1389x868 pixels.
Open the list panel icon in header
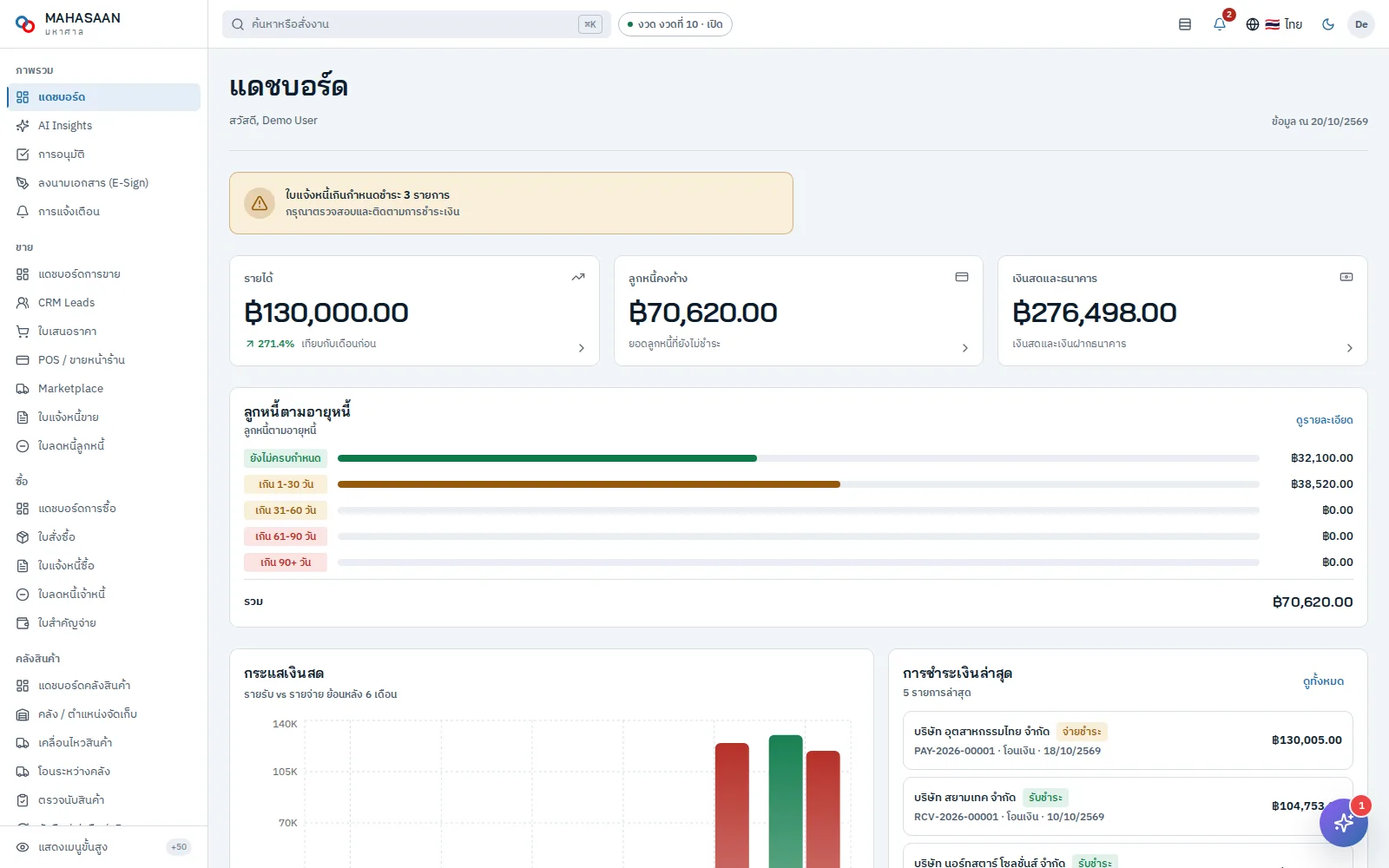pyautogui.click(x=1185, y=24)
